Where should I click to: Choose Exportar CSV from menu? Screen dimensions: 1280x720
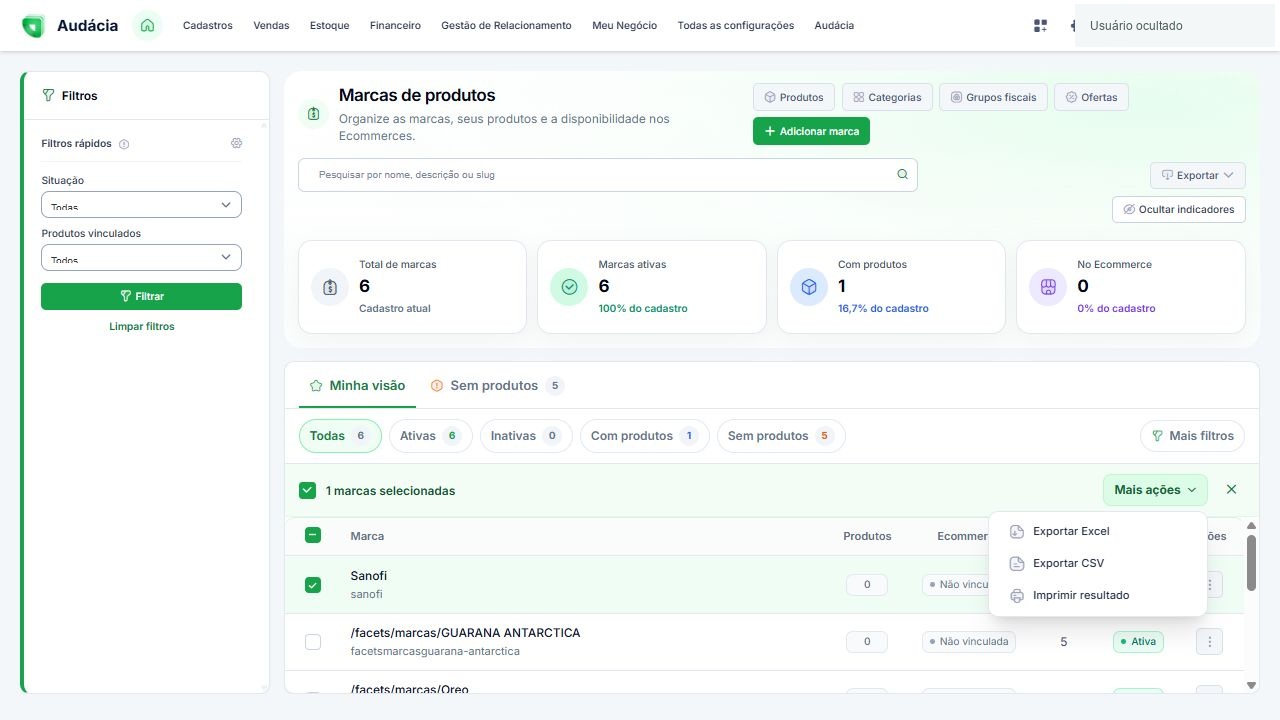point(1098,563)
